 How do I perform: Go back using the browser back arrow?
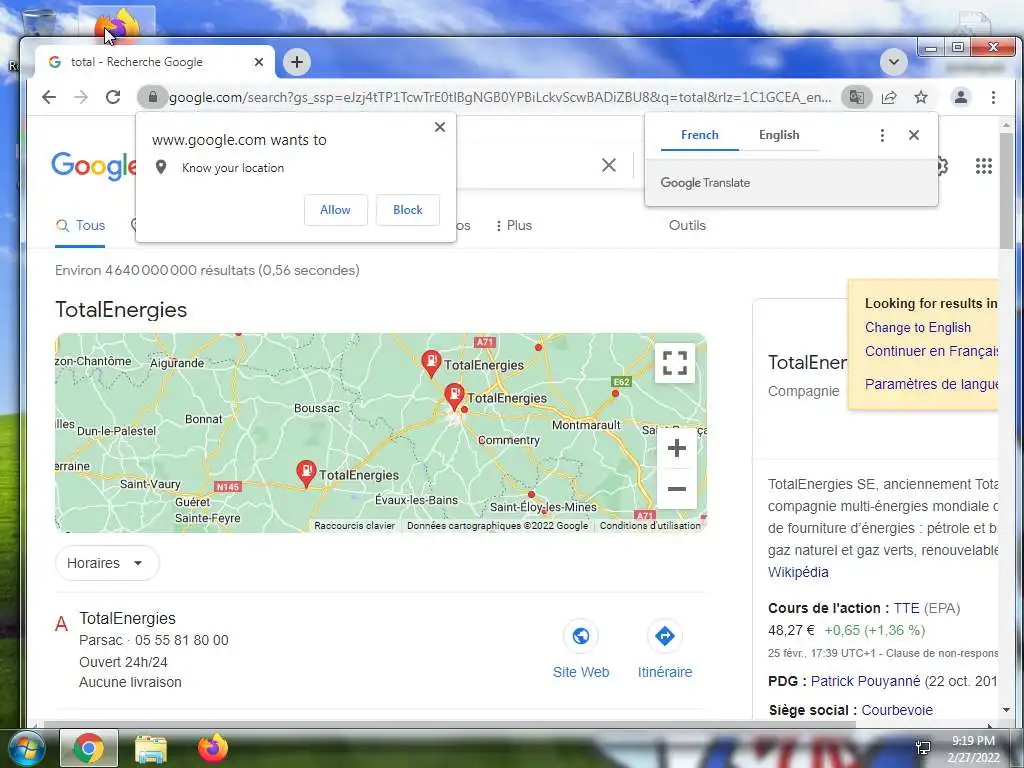(49, 97)
